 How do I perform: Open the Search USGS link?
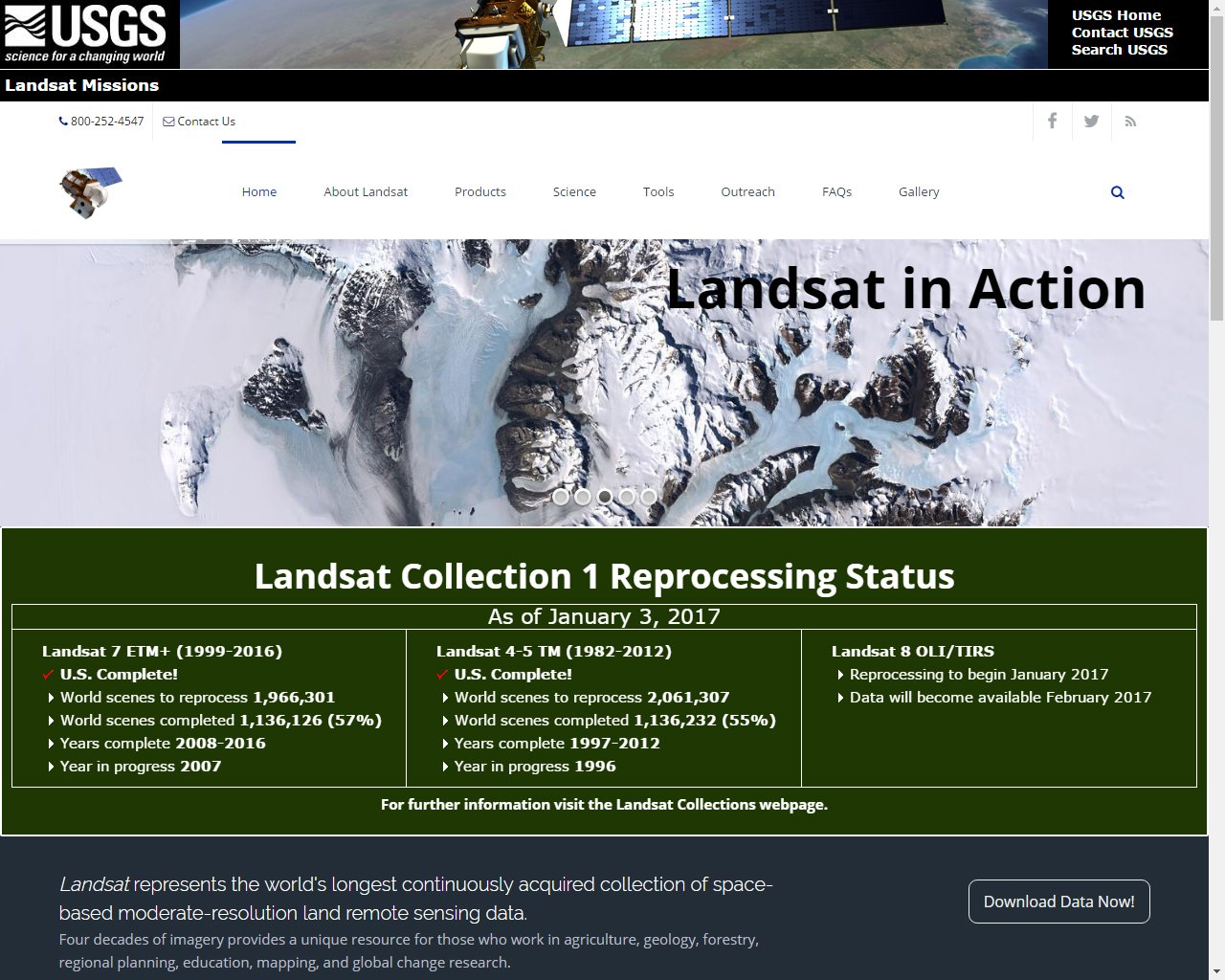pos(1119,49)
